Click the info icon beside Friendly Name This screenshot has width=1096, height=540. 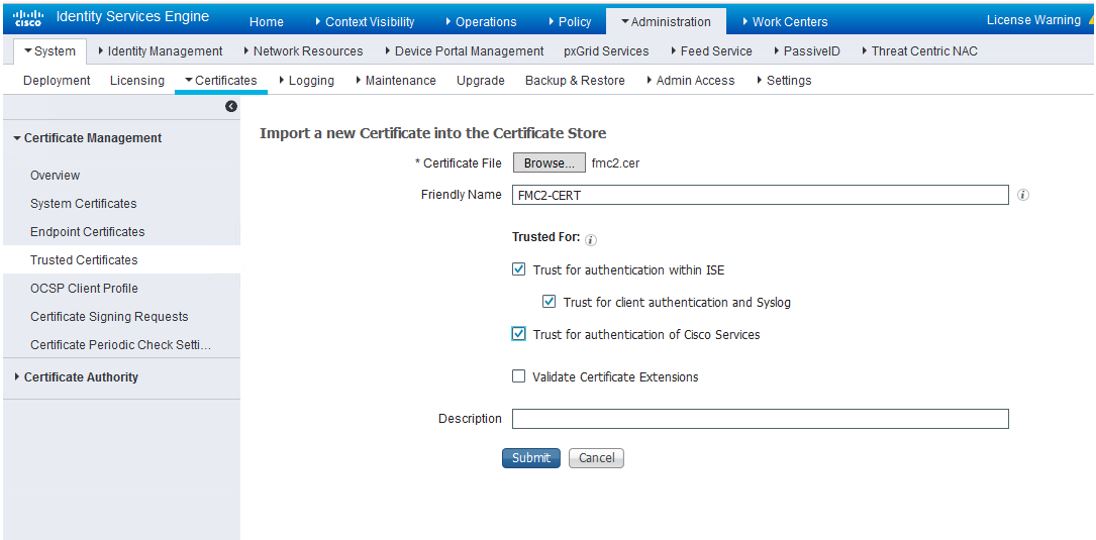(x=1023, y=196)
